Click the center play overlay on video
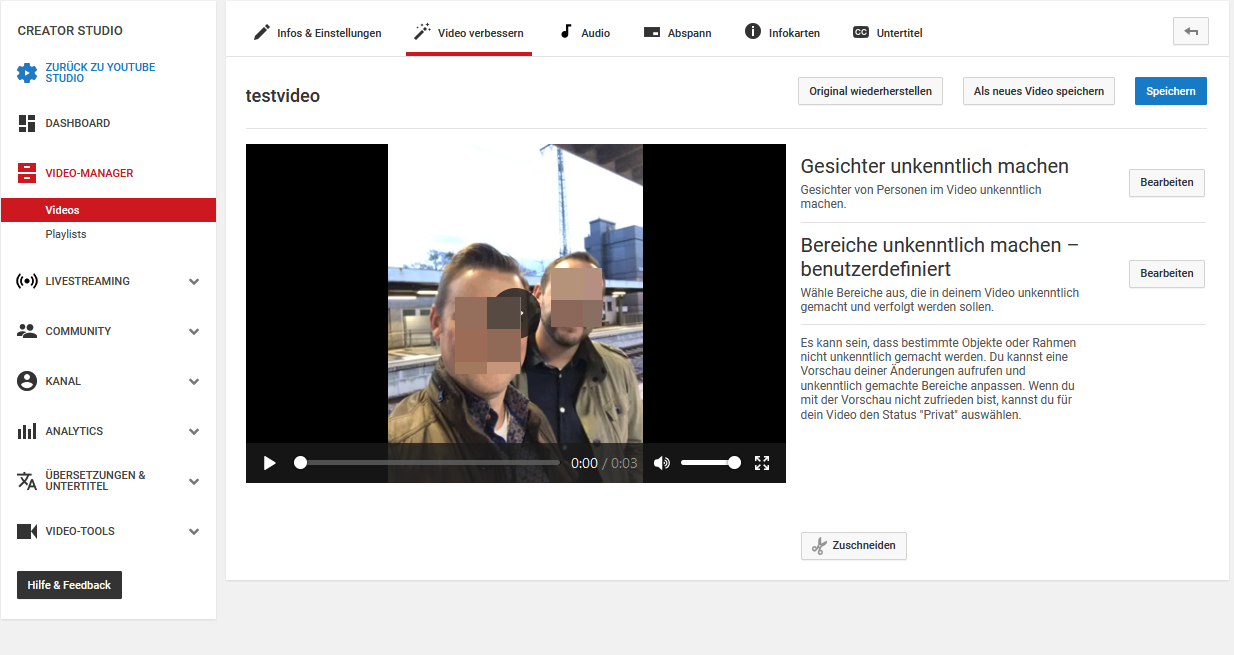1234x655 pixels. point(516,313)
